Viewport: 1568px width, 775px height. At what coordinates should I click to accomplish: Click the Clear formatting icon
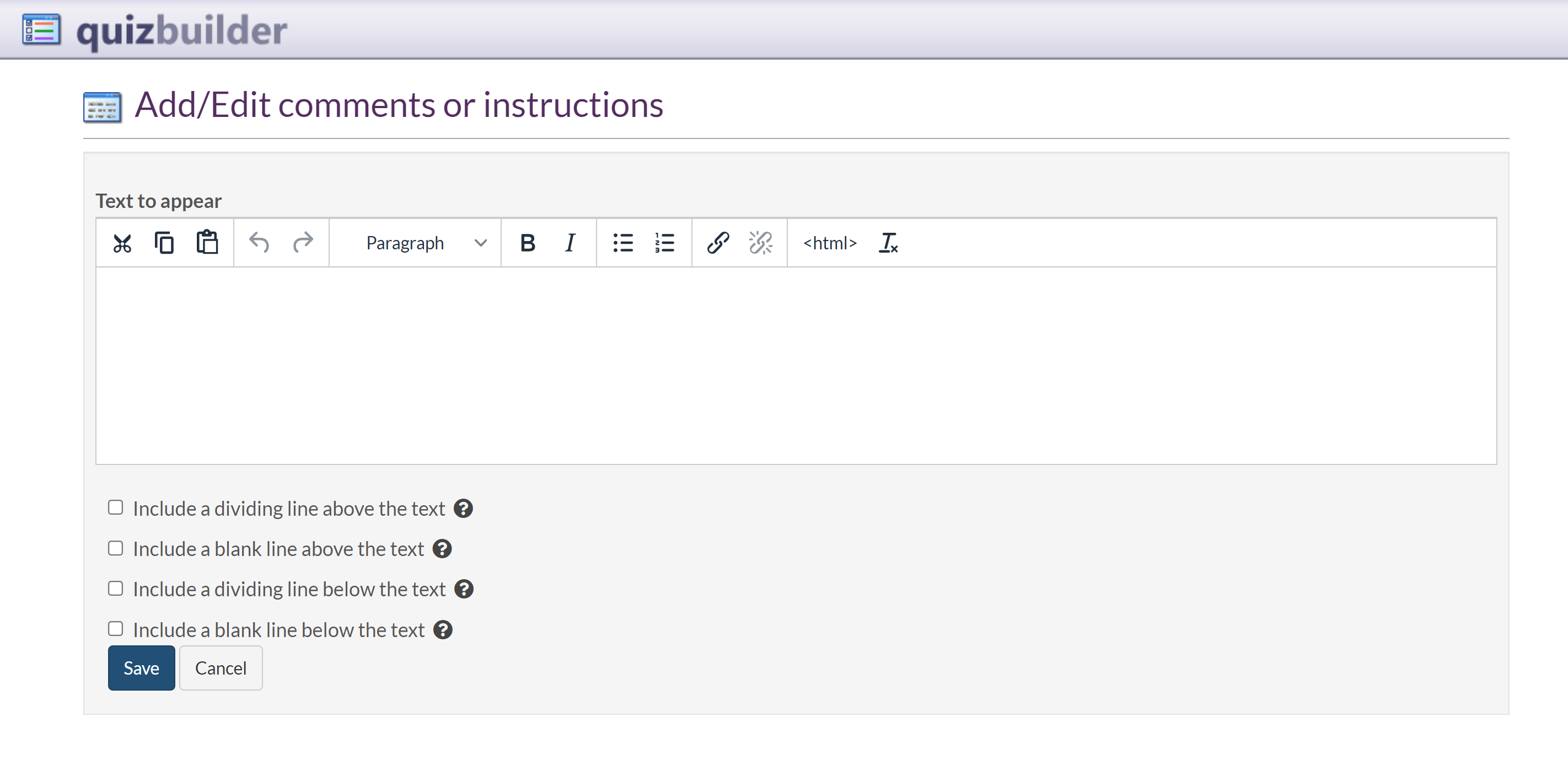(x=888, y=243)
